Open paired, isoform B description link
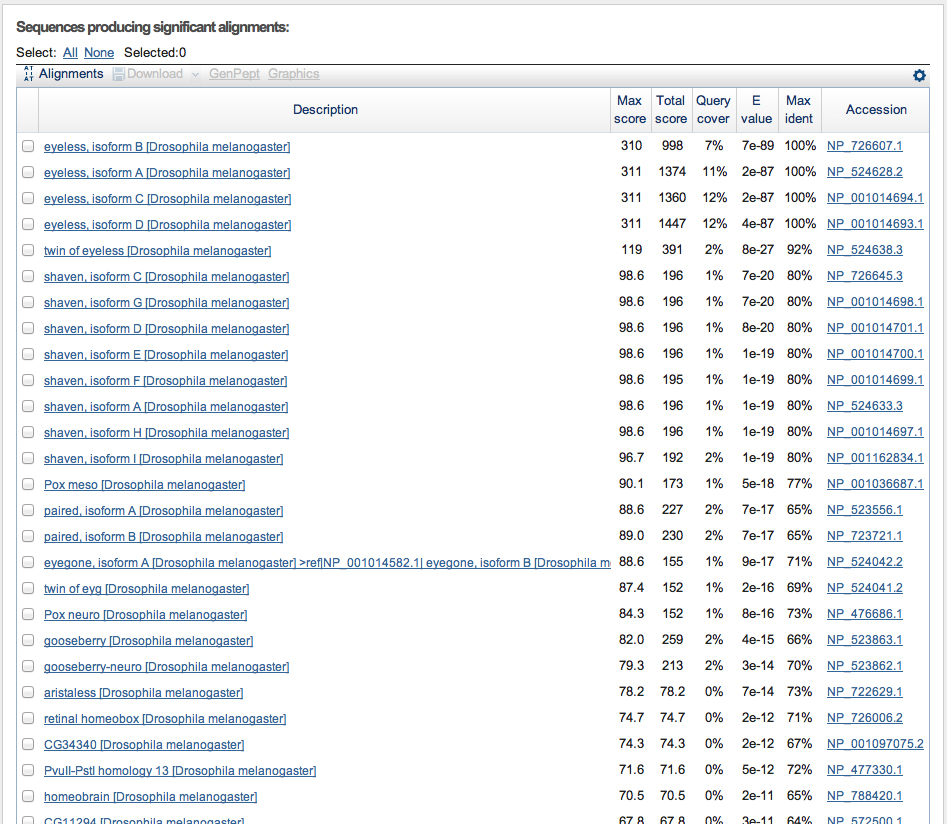 tap(163, 536)
